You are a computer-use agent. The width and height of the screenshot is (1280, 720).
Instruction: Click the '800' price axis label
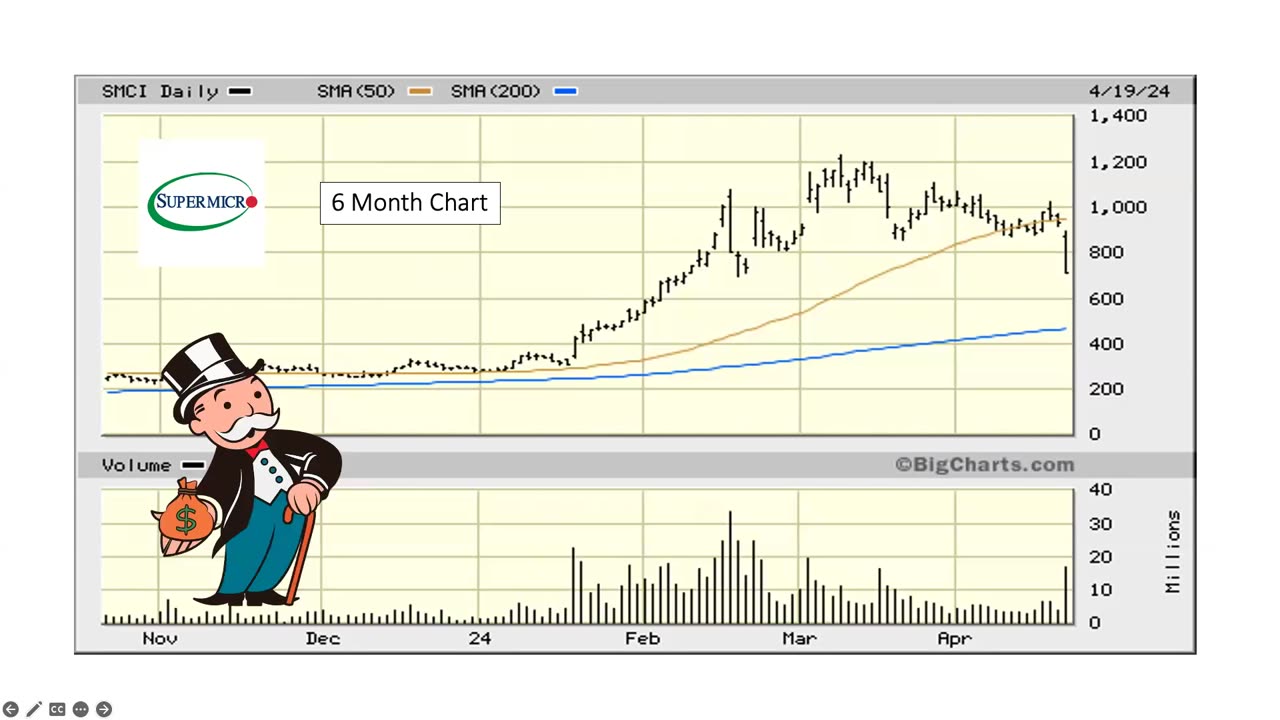[x=1107, y=252]
